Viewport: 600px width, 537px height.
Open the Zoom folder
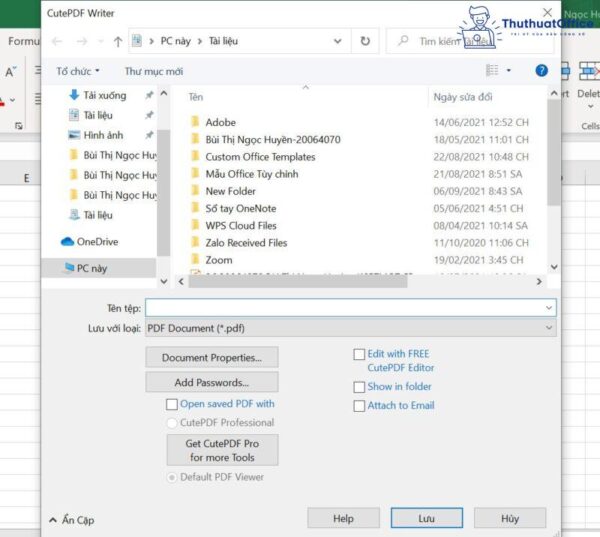219,260
